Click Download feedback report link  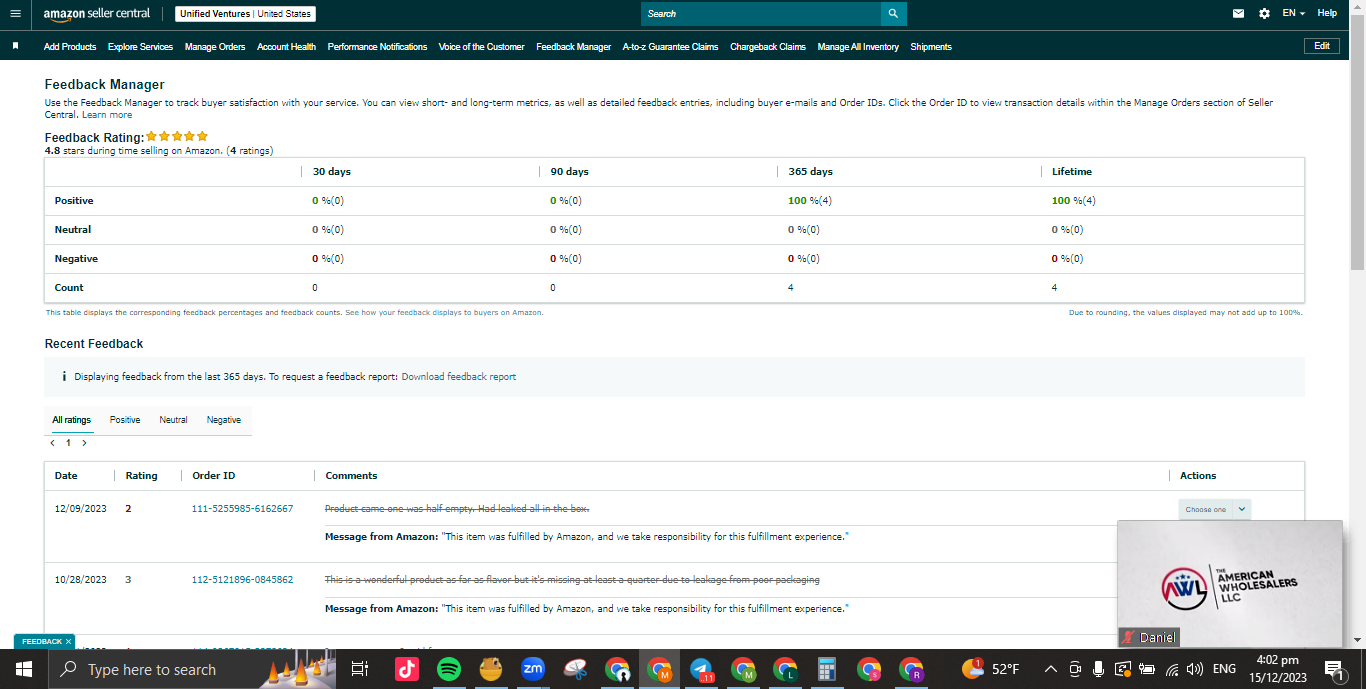(459, 377)
